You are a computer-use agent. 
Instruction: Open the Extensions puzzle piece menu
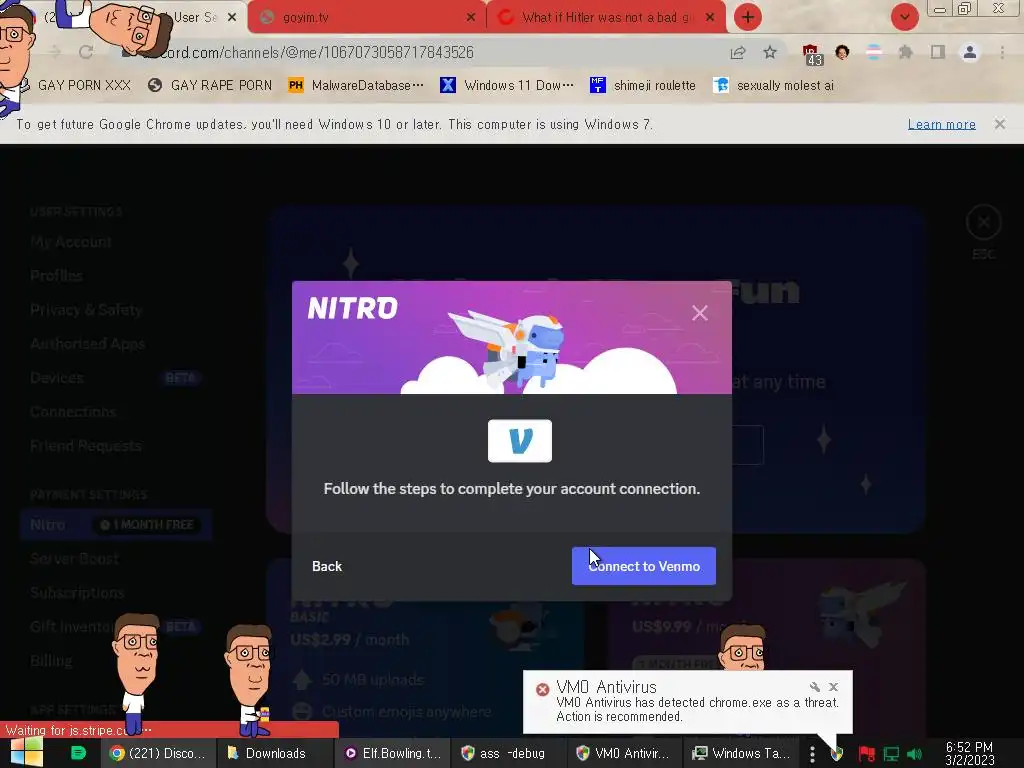click(x=905, y=52)
